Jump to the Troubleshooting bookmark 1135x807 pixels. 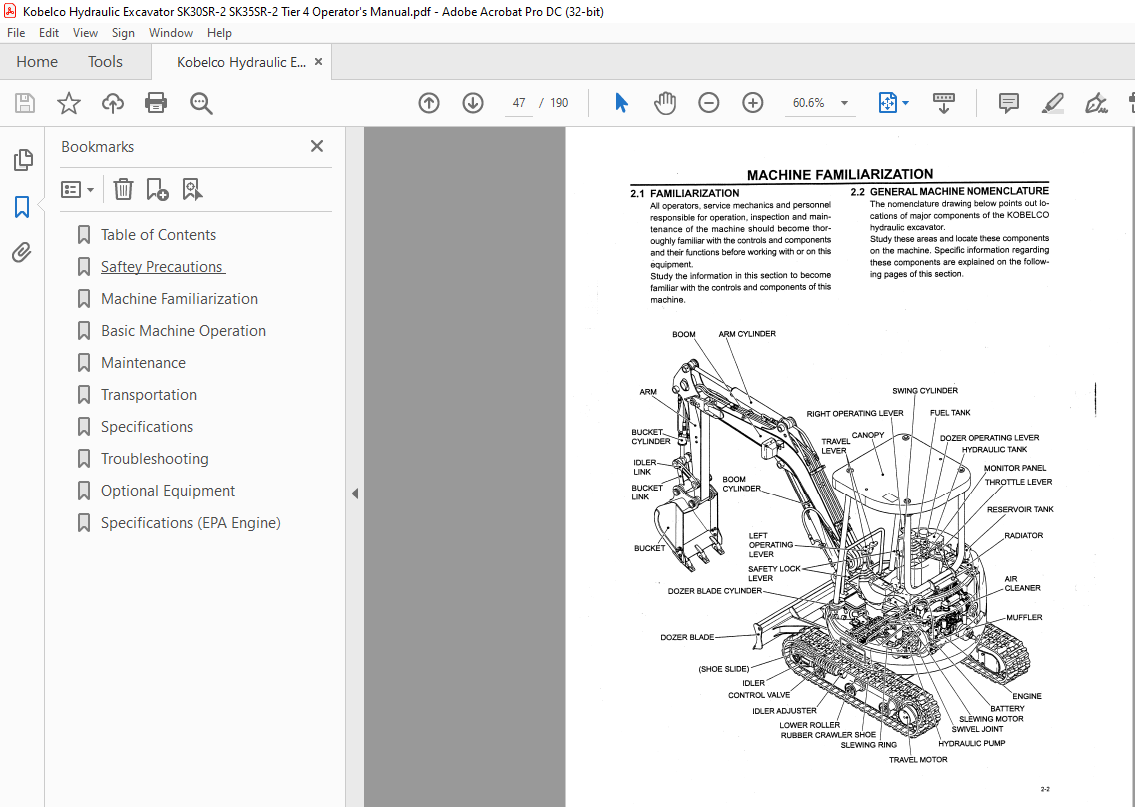tap(155, 459)
